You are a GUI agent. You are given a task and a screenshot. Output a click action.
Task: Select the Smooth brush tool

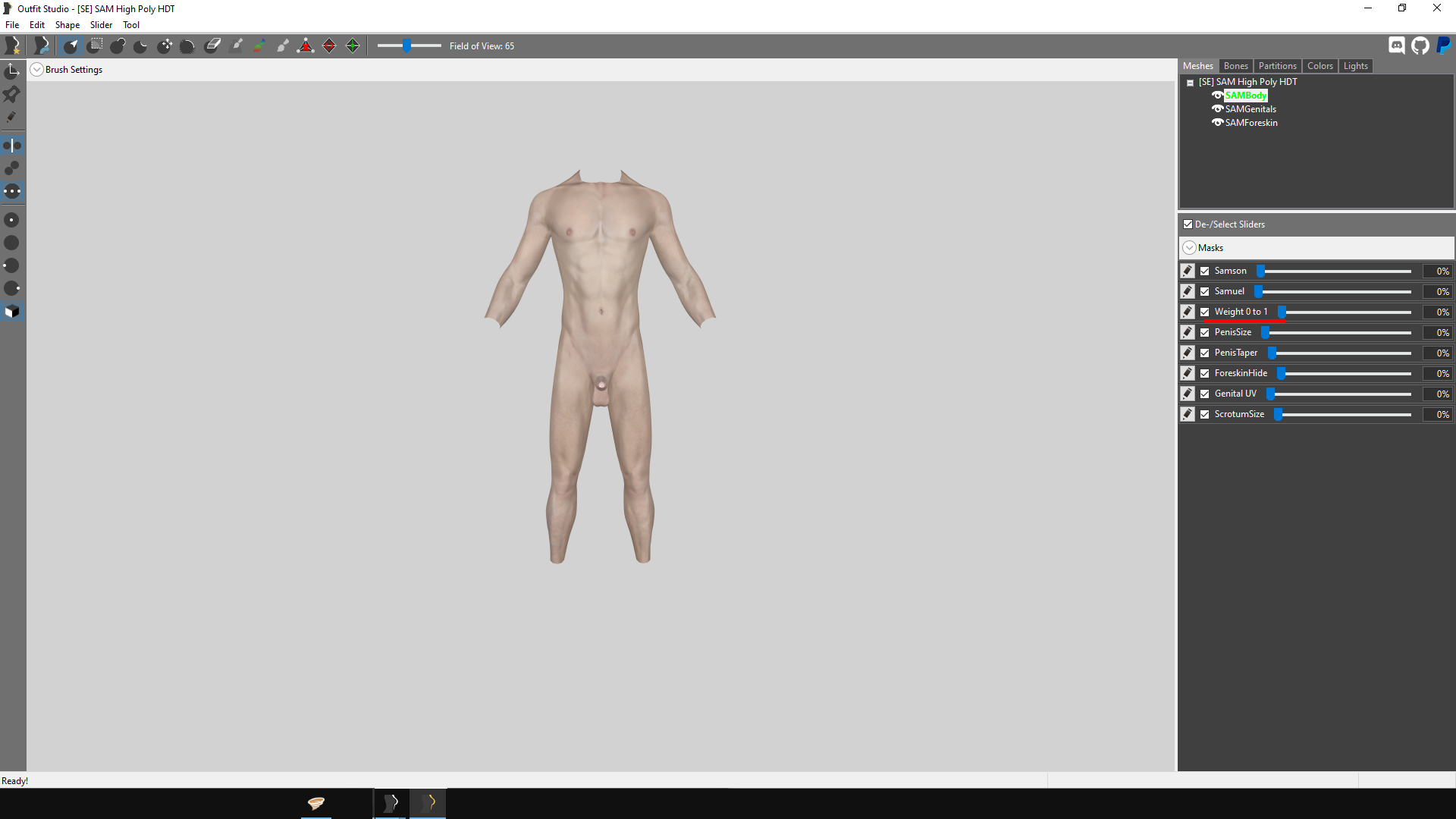188,45
